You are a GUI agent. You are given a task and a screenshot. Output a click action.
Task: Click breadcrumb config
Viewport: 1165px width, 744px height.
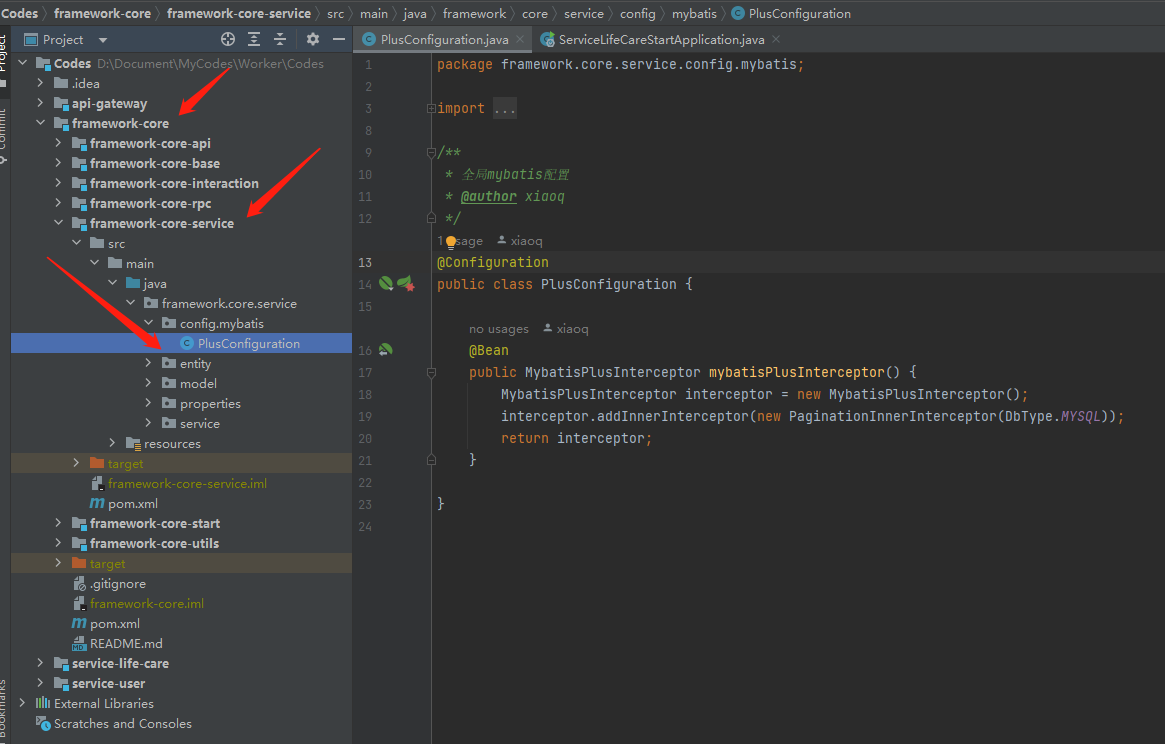tap(637, 13)
